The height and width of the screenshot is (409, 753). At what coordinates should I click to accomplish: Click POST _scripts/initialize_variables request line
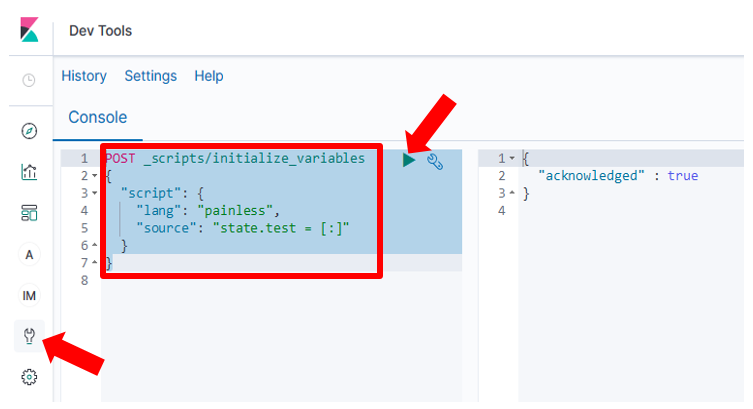tap(235, 158)
